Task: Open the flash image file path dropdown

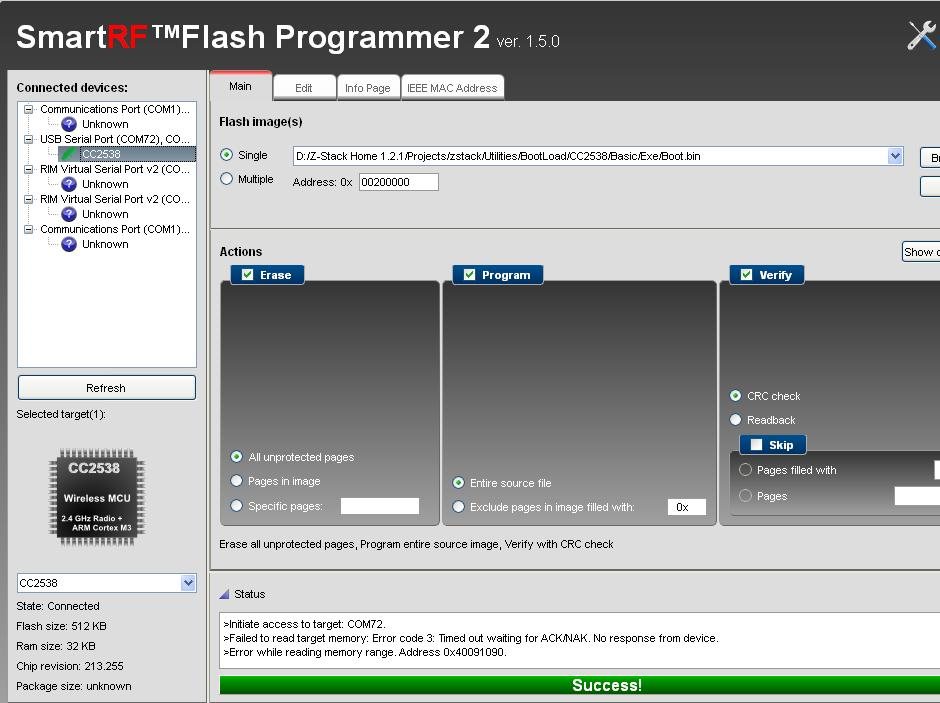Action: coord(895,156)
